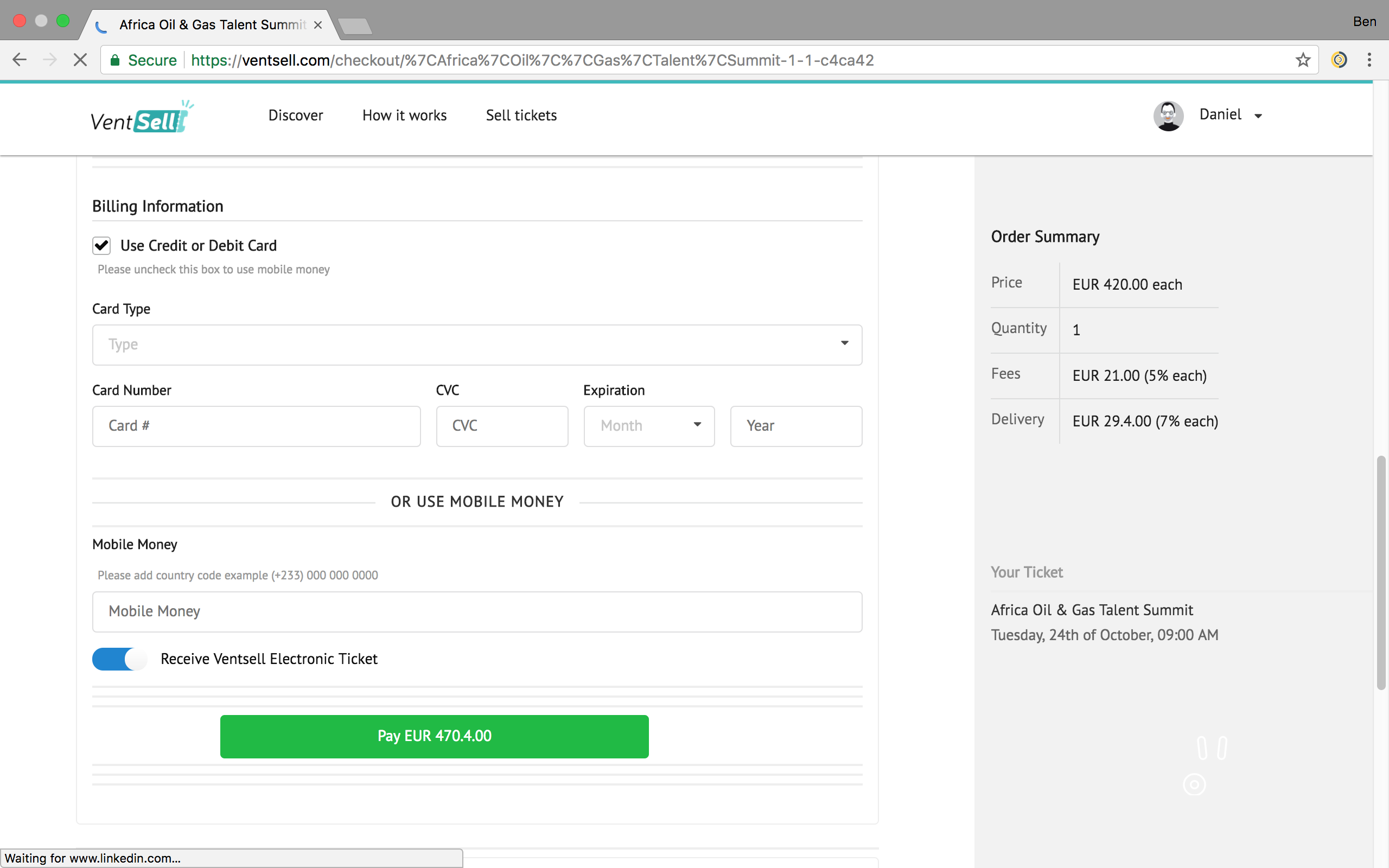Viewport: 1389px width, 868px height.
Task: Uncheck Use Credit or Debit Card
Action: pos(101,246)
